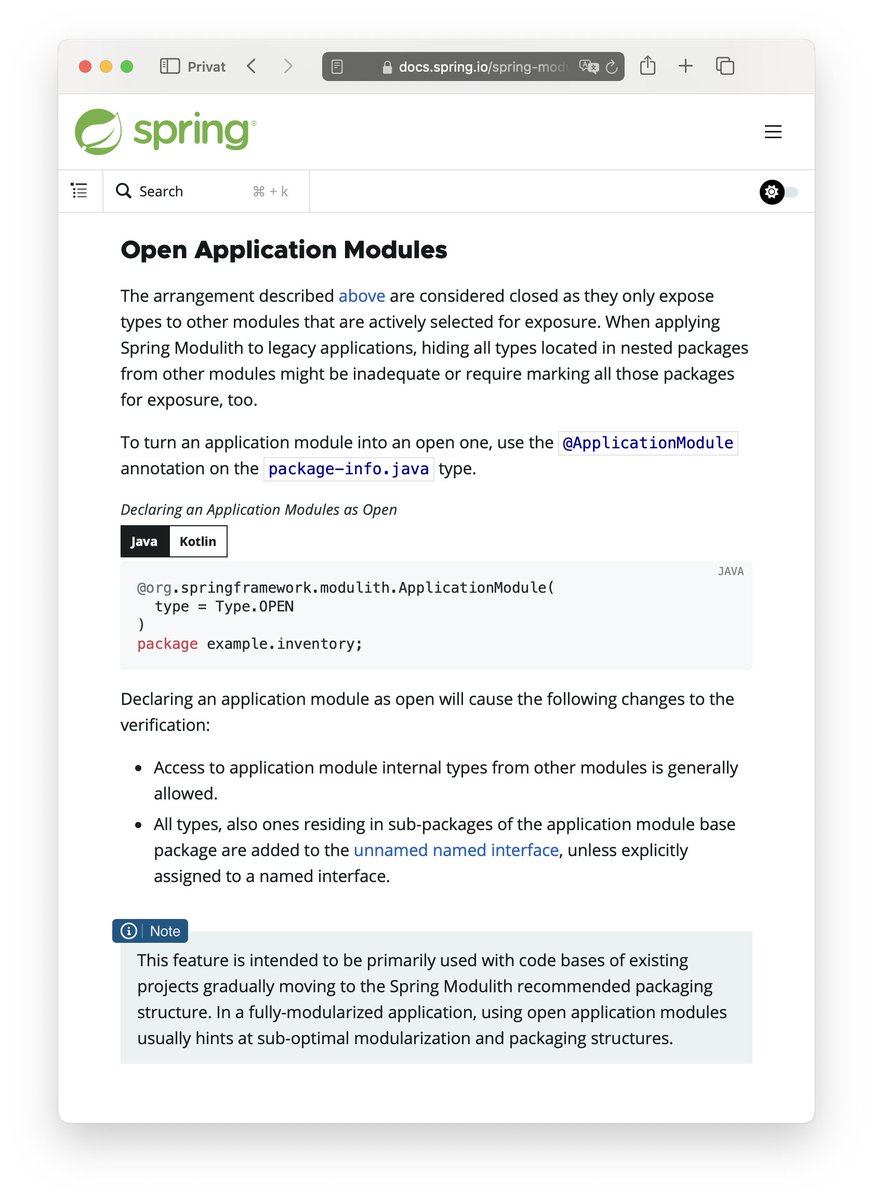873x1200 pixels.
Task: Click the 'Declaring an Application Modules as Open' caption
Action: point(259,510)
